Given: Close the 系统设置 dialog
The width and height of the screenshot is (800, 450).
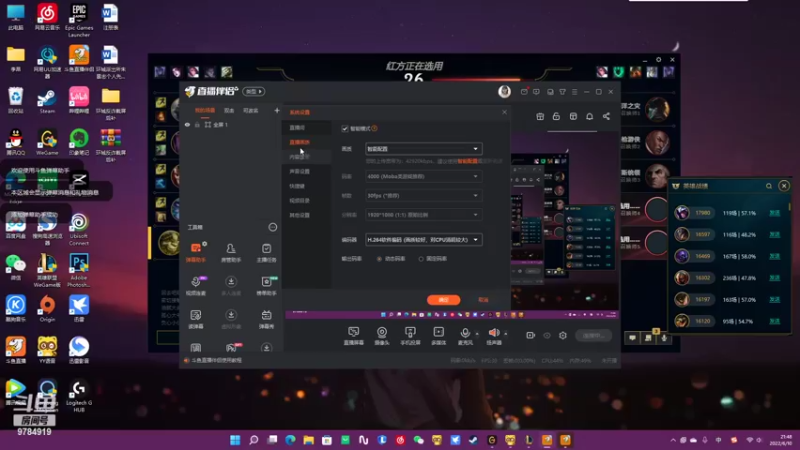Looking at the screenshot, I should [x=505, y=112].
